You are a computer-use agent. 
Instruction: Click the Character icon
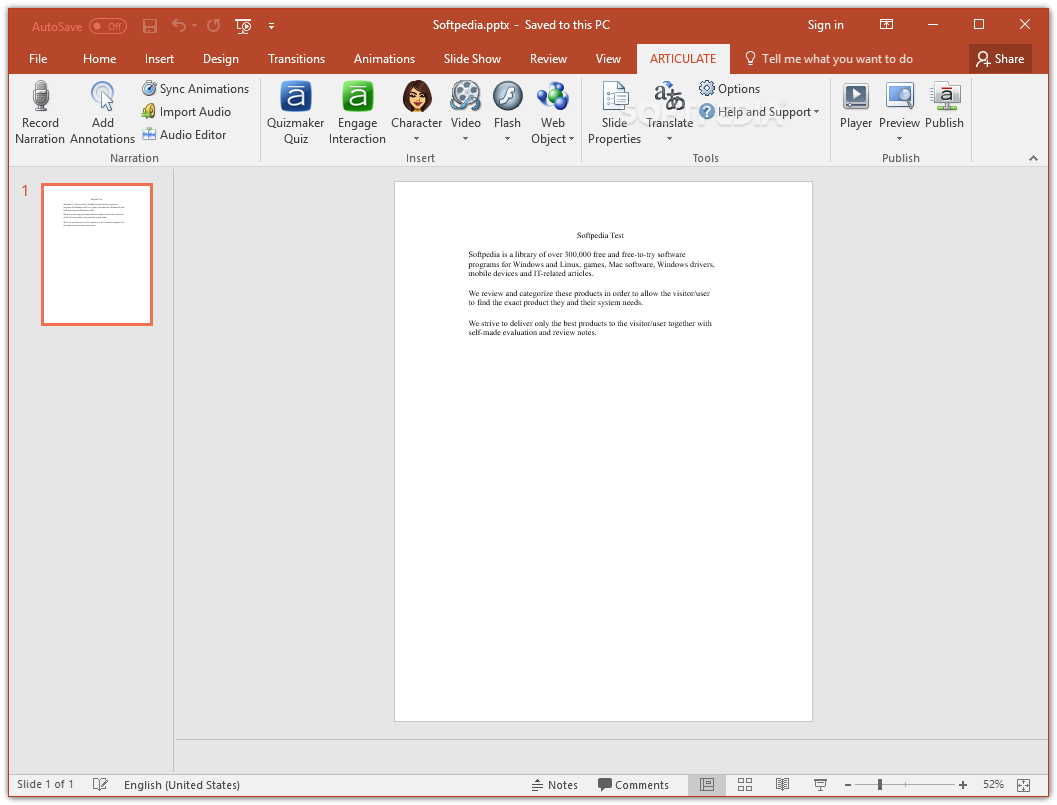coord(417,96)
